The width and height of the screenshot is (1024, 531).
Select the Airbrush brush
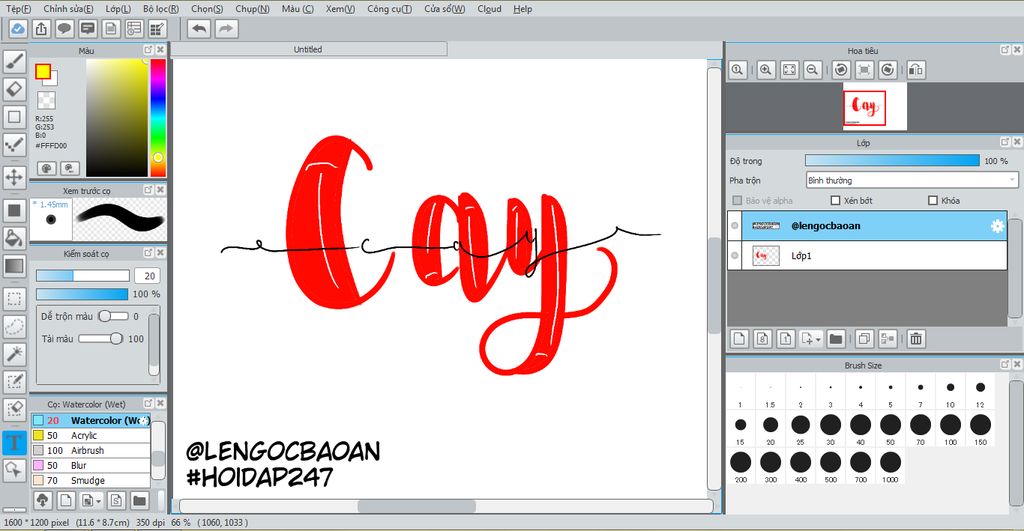tap(91, 451)
